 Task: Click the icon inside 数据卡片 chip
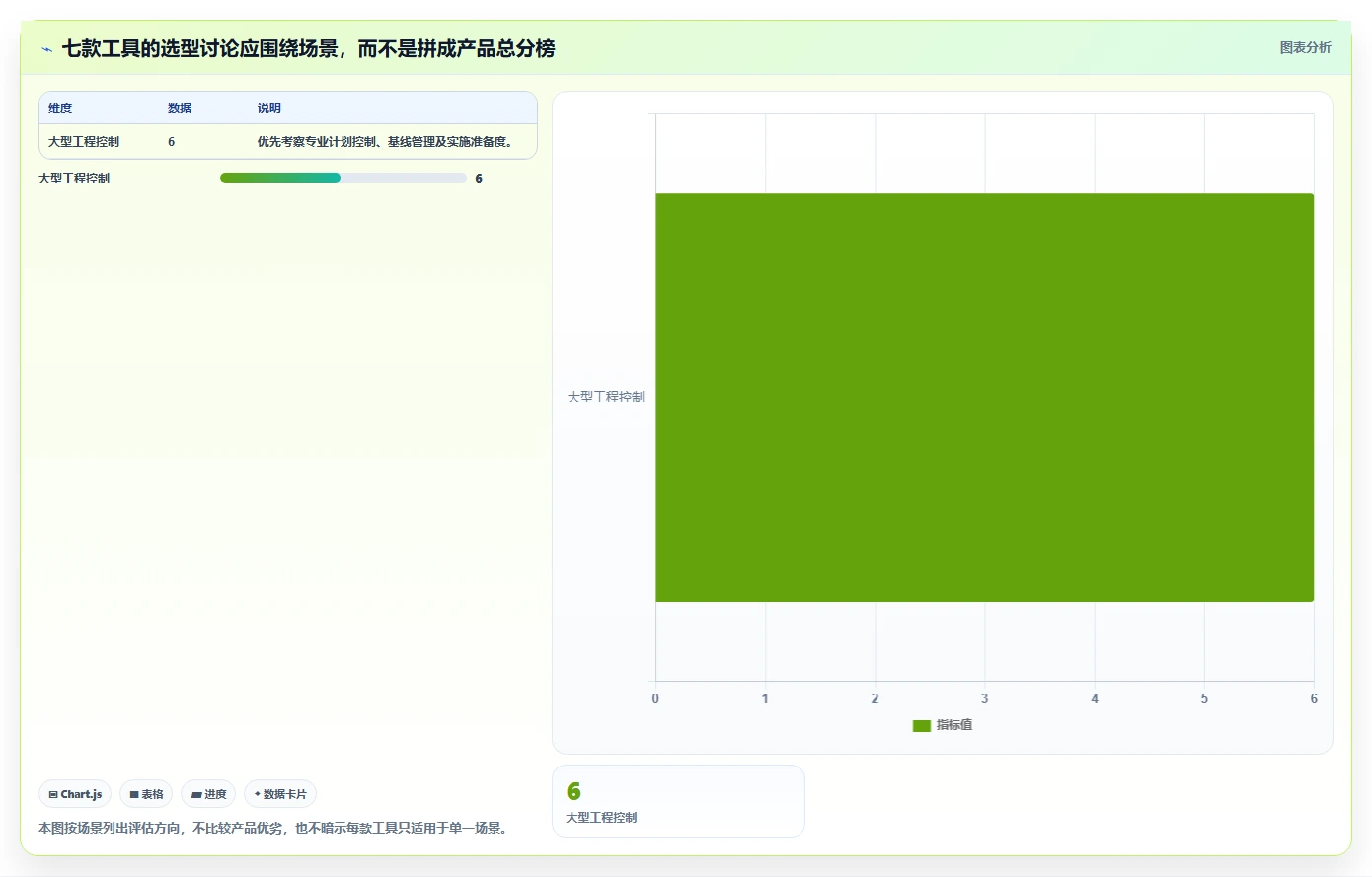click(x=258, y=794)
